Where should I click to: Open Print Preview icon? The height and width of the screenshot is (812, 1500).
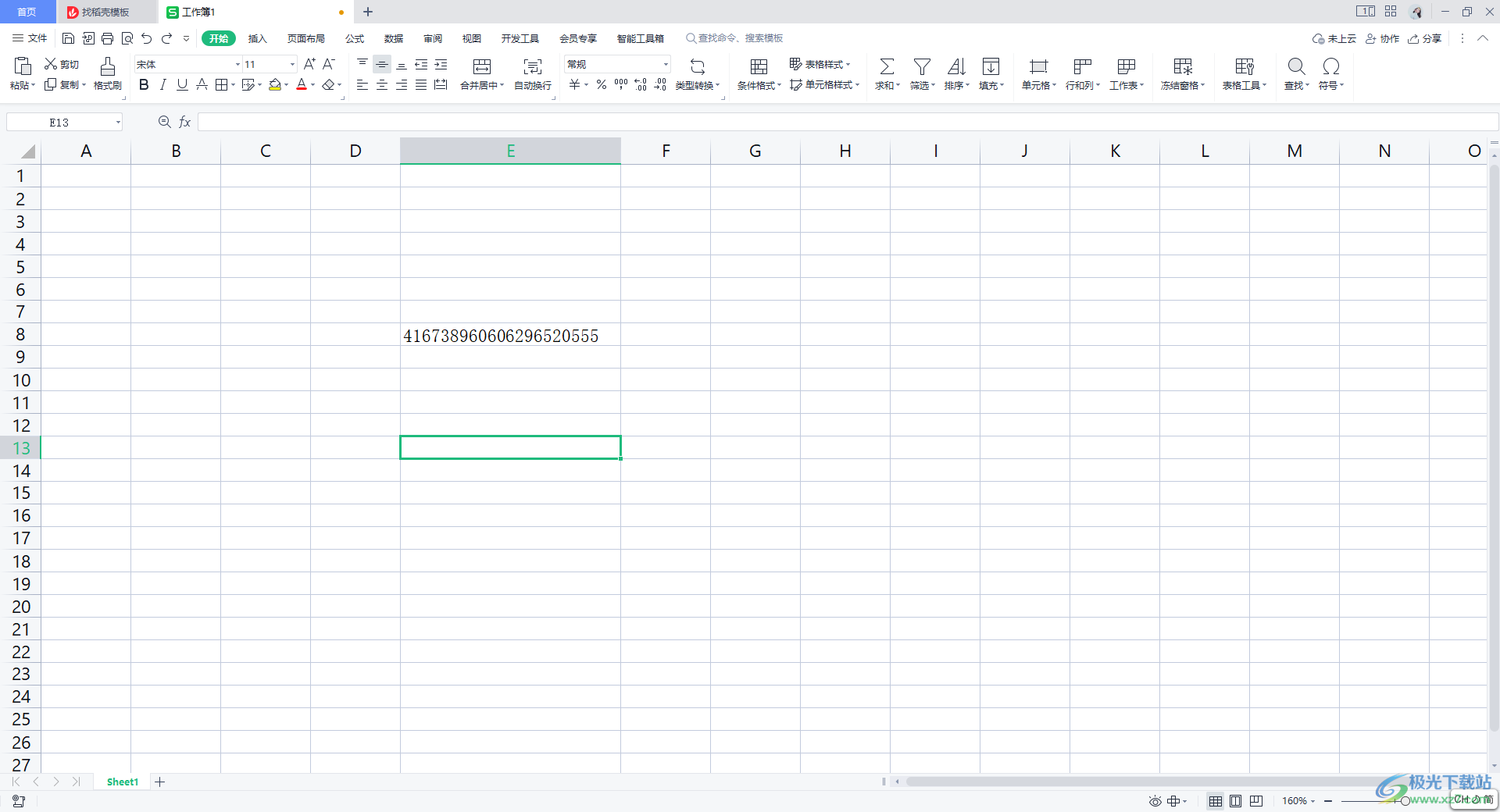(x=127, y=38)
